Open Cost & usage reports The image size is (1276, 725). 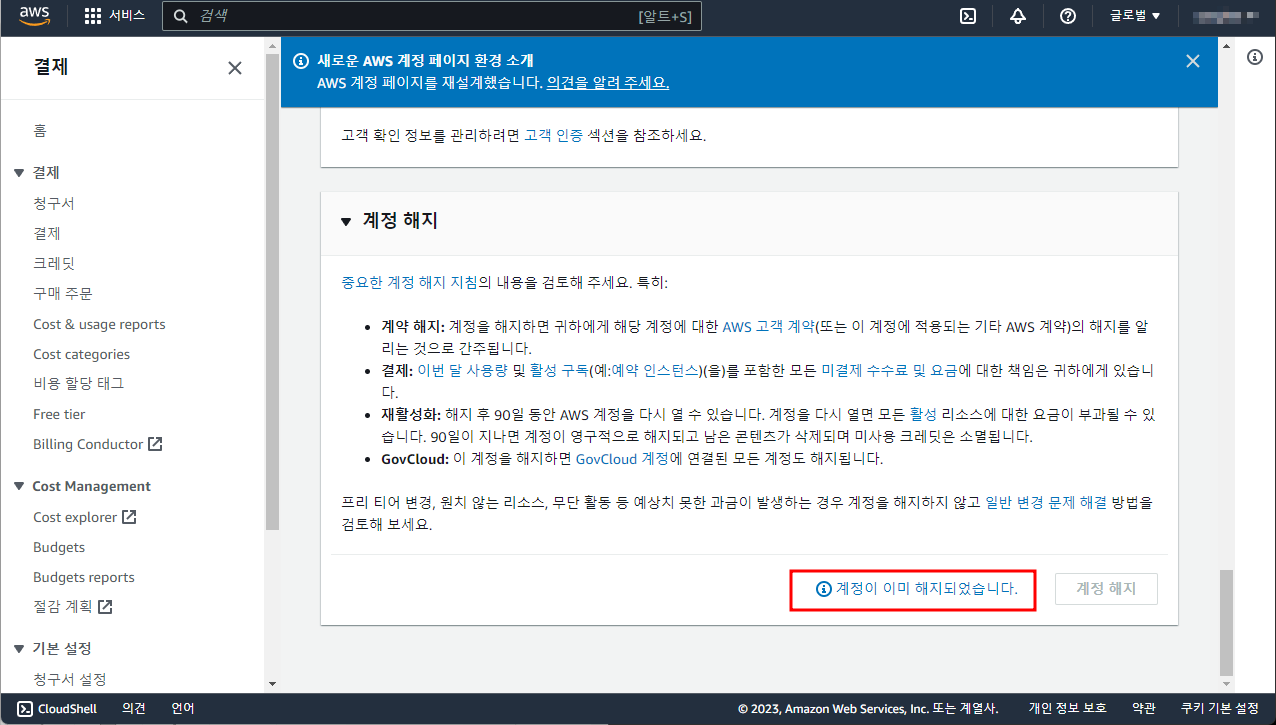coord(99,324)
